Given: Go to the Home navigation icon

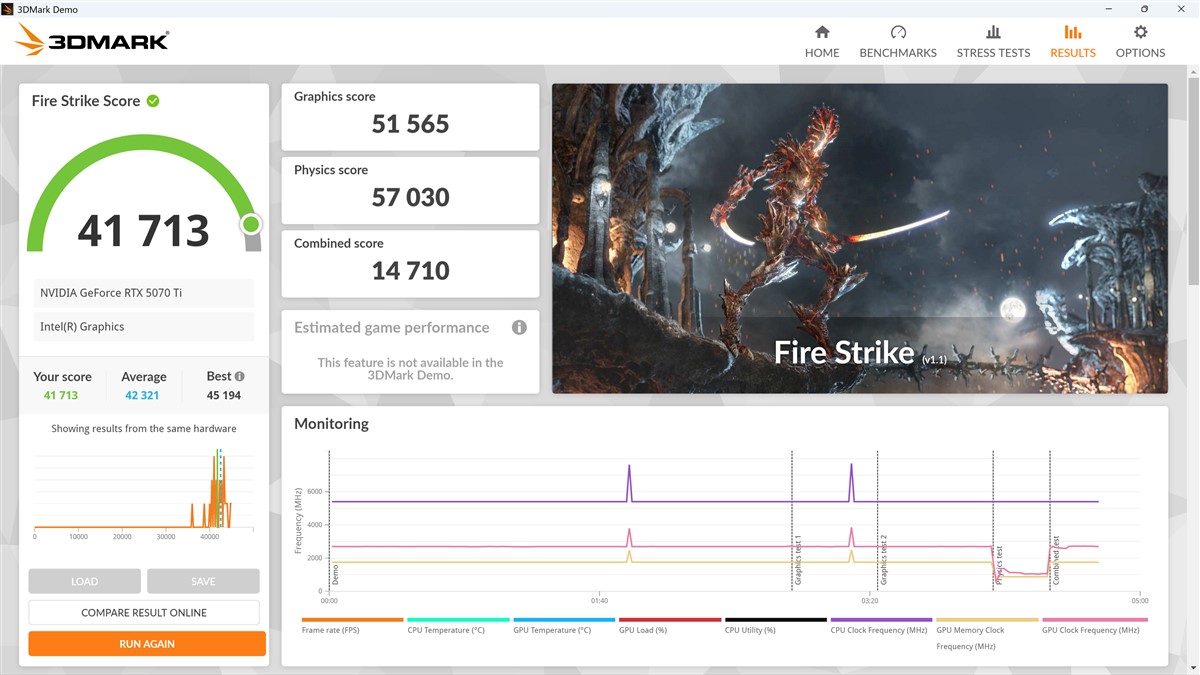Looking at the screenshot, I should [x=822, y=33].
